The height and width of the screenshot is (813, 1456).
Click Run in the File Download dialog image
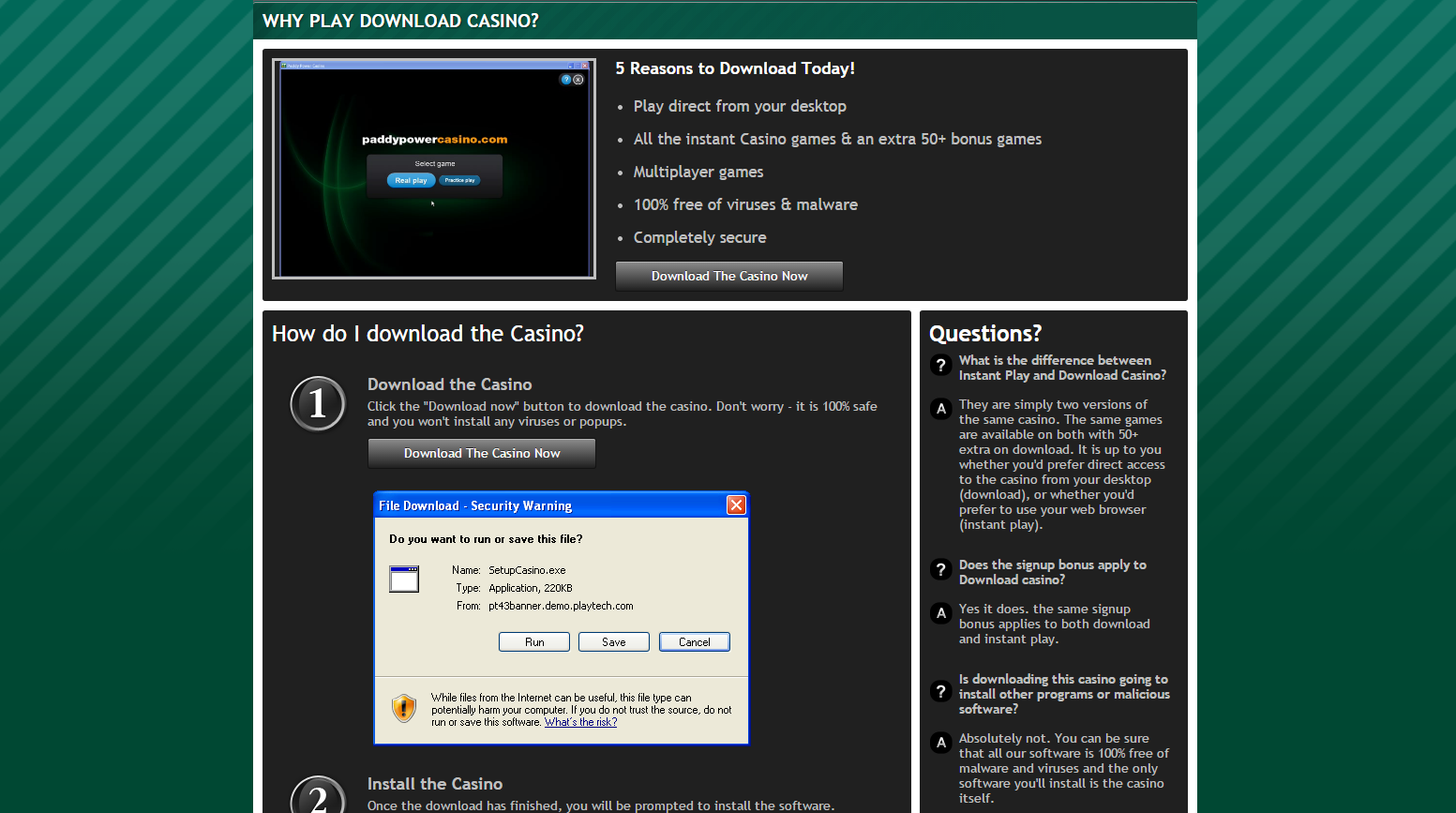[534, 642]
